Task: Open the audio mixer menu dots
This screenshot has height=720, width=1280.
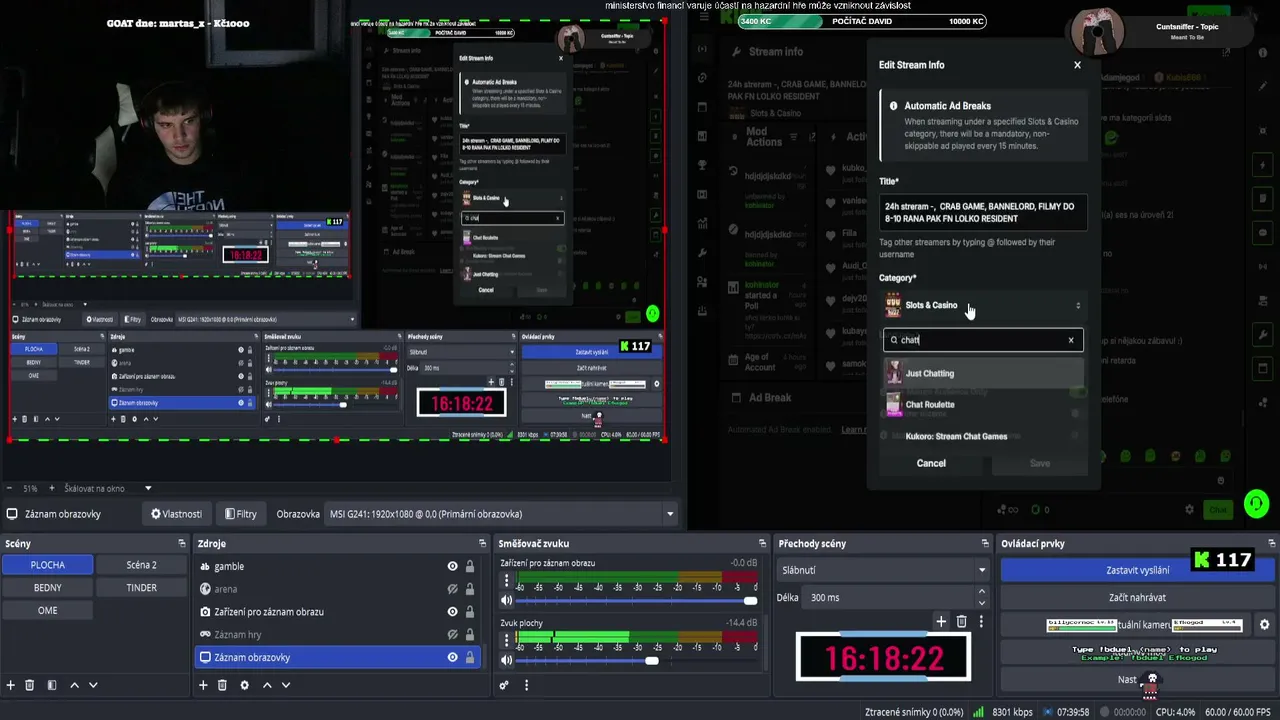Action: tap(526, 685)
